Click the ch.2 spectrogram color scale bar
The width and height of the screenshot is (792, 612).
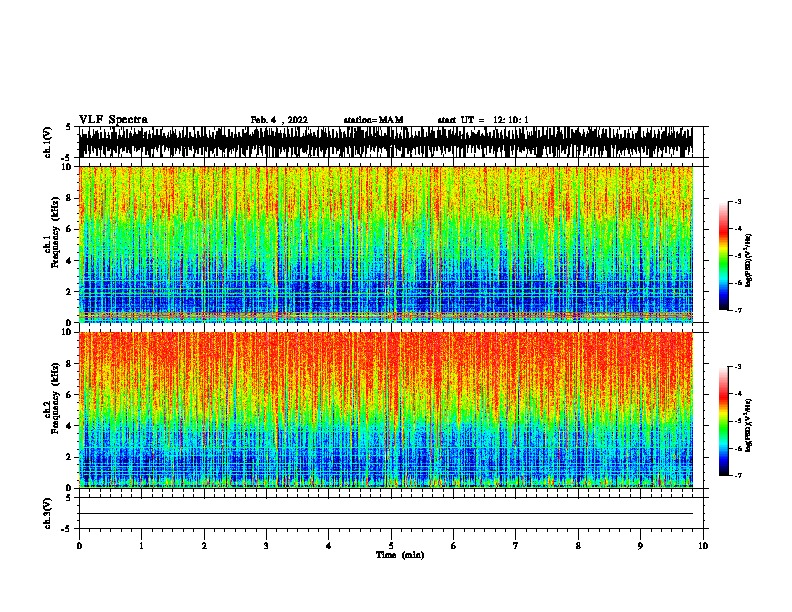point(724,421)
